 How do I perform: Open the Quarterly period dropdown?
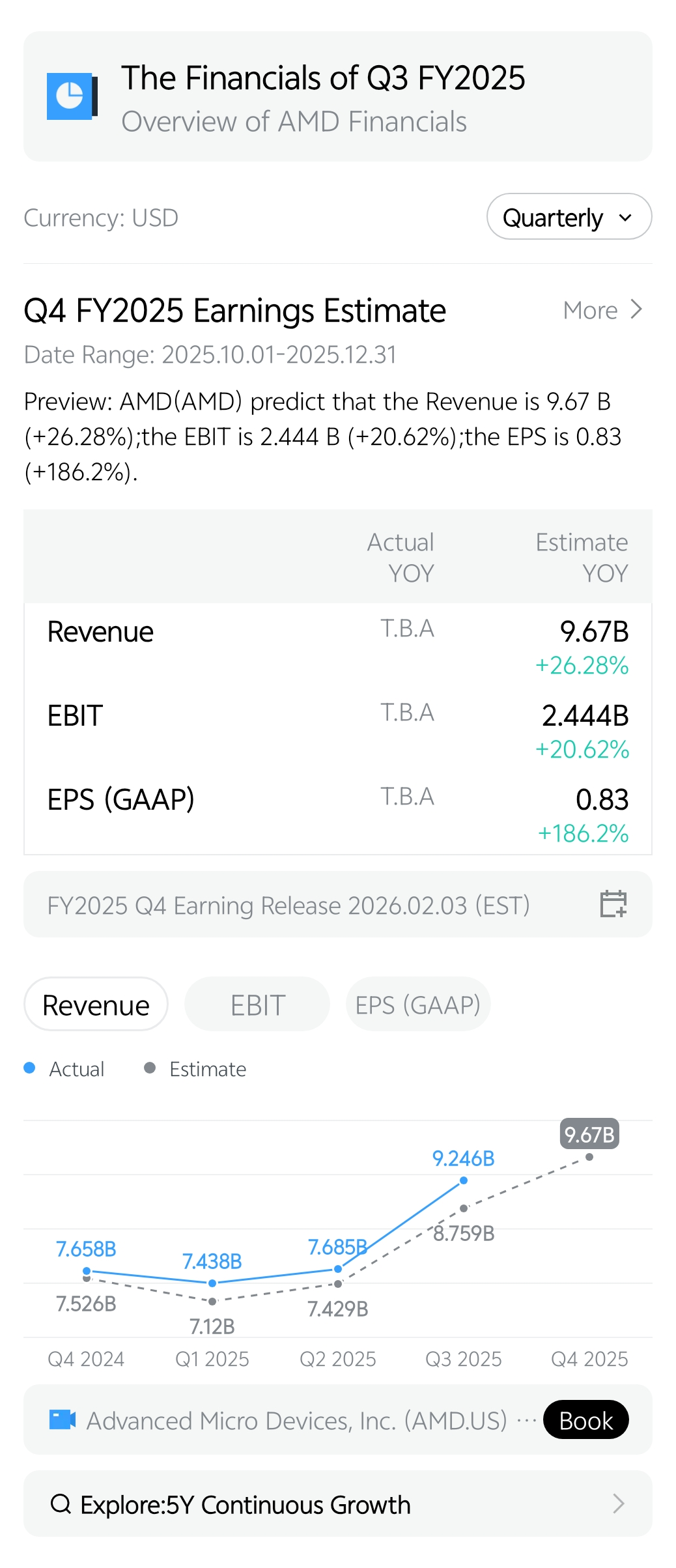tap(569, 217)
